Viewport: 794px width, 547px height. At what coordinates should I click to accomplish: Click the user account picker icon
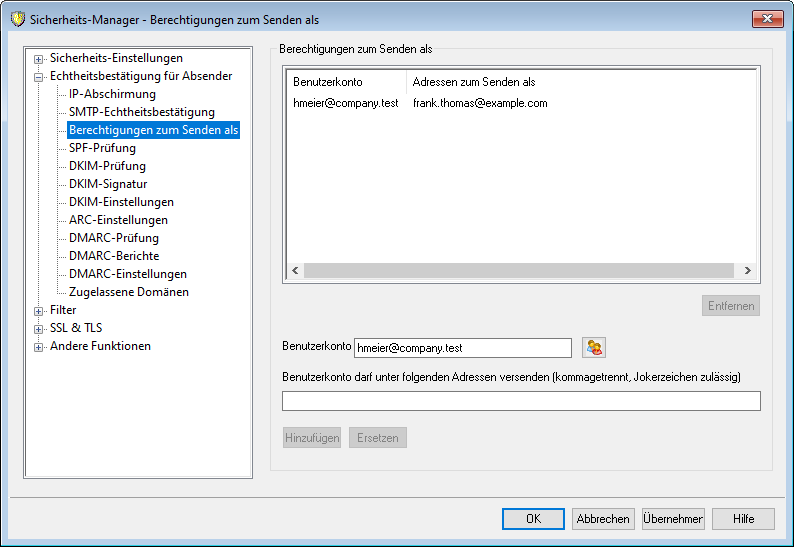pyautogui.click(x=595, y=347)
